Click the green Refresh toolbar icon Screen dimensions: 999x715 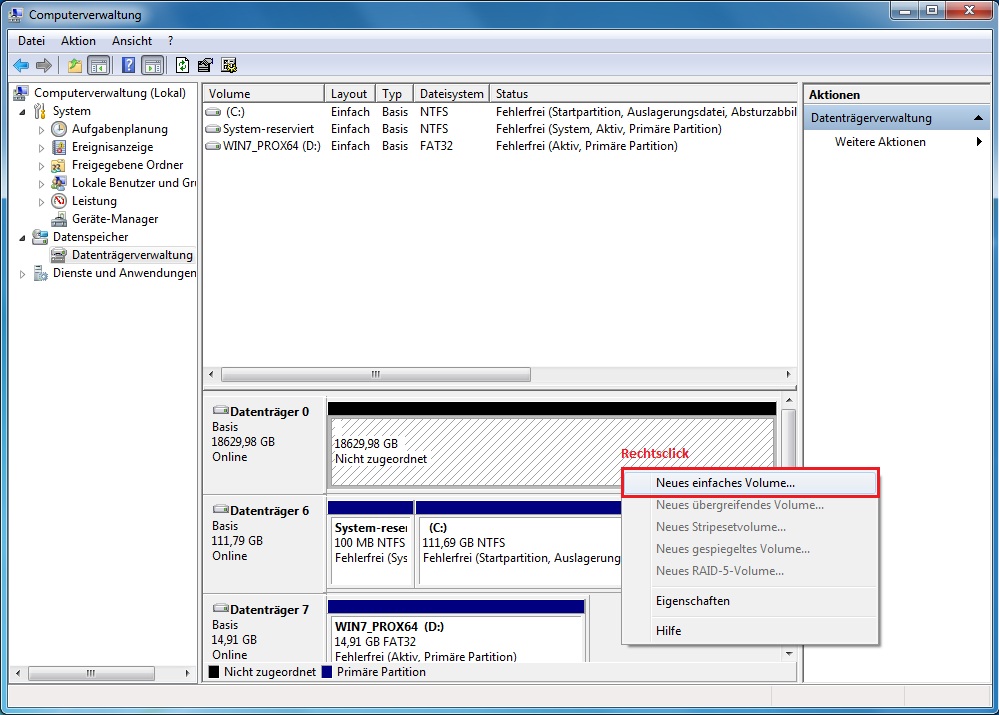[x=182, y=65]
